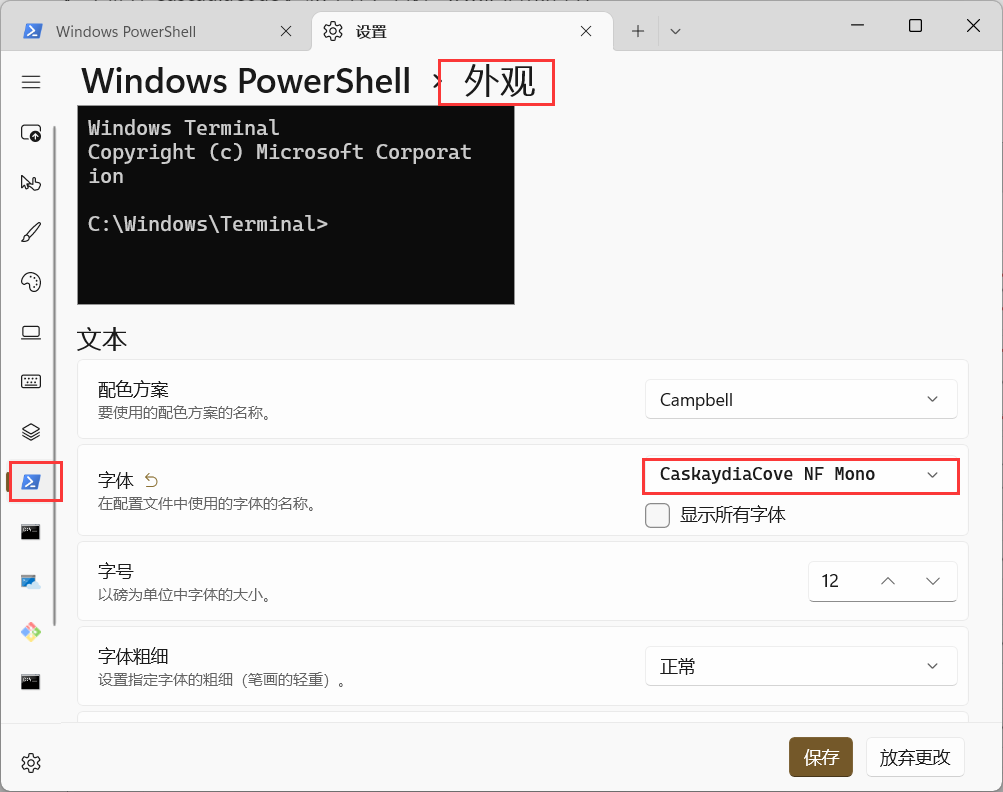The width and height of the screenshot is (1003, 792).
Task: Open the Appearance paintbrush icon
Action: coord(31,232)
